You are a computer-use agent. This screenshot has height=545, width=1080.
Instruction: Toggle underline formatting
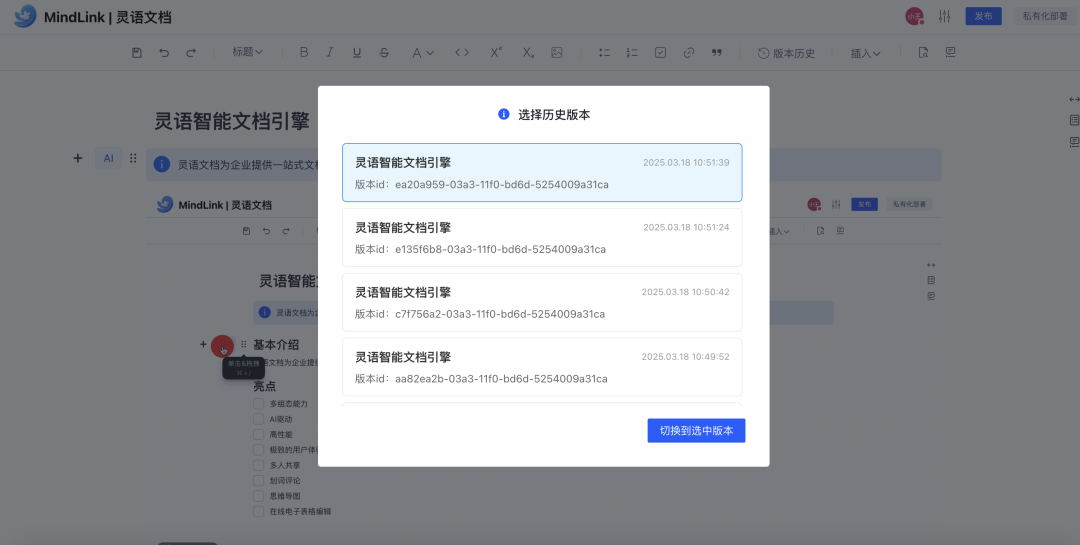pos(357,52)
